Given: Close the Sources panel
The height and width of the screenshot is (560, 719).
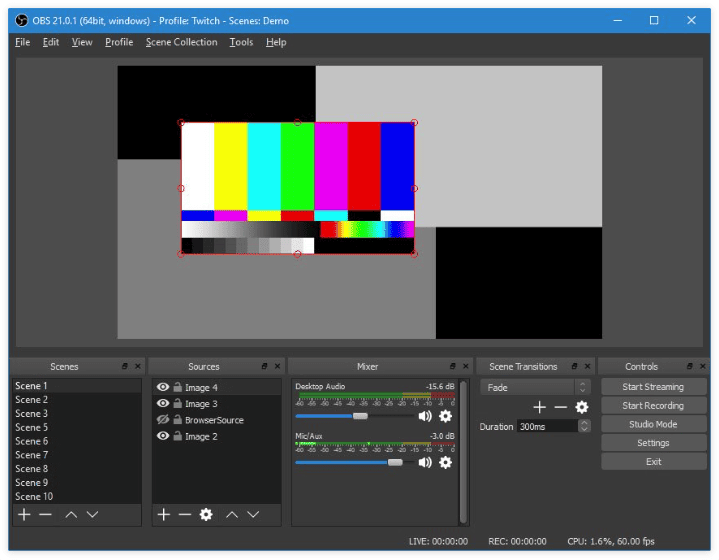Looking at the screenshot, I should 277,366.
